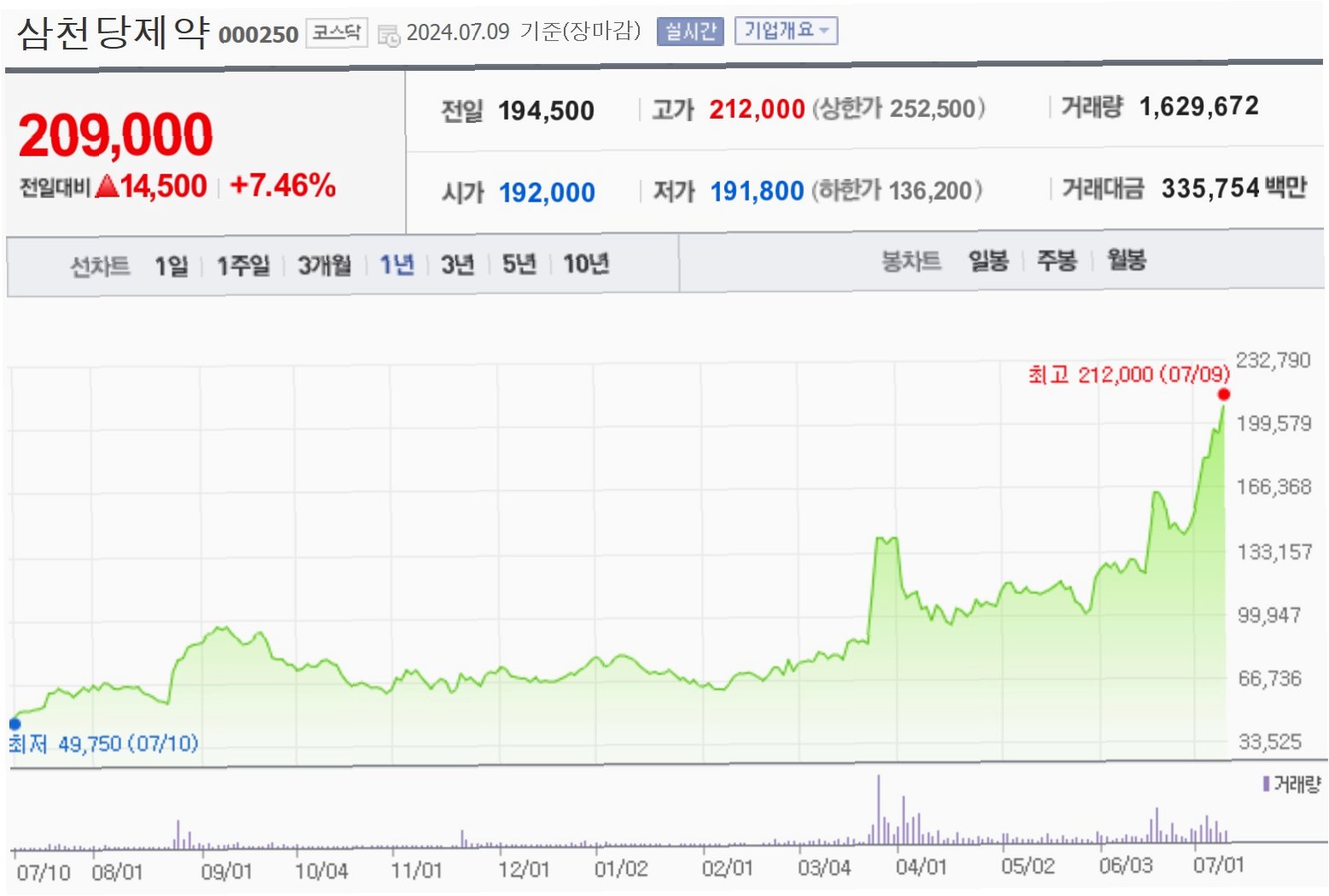Click the calendar-clock icon beside the date
This screenshot has height=896, width=1329.
pos(389,36)
